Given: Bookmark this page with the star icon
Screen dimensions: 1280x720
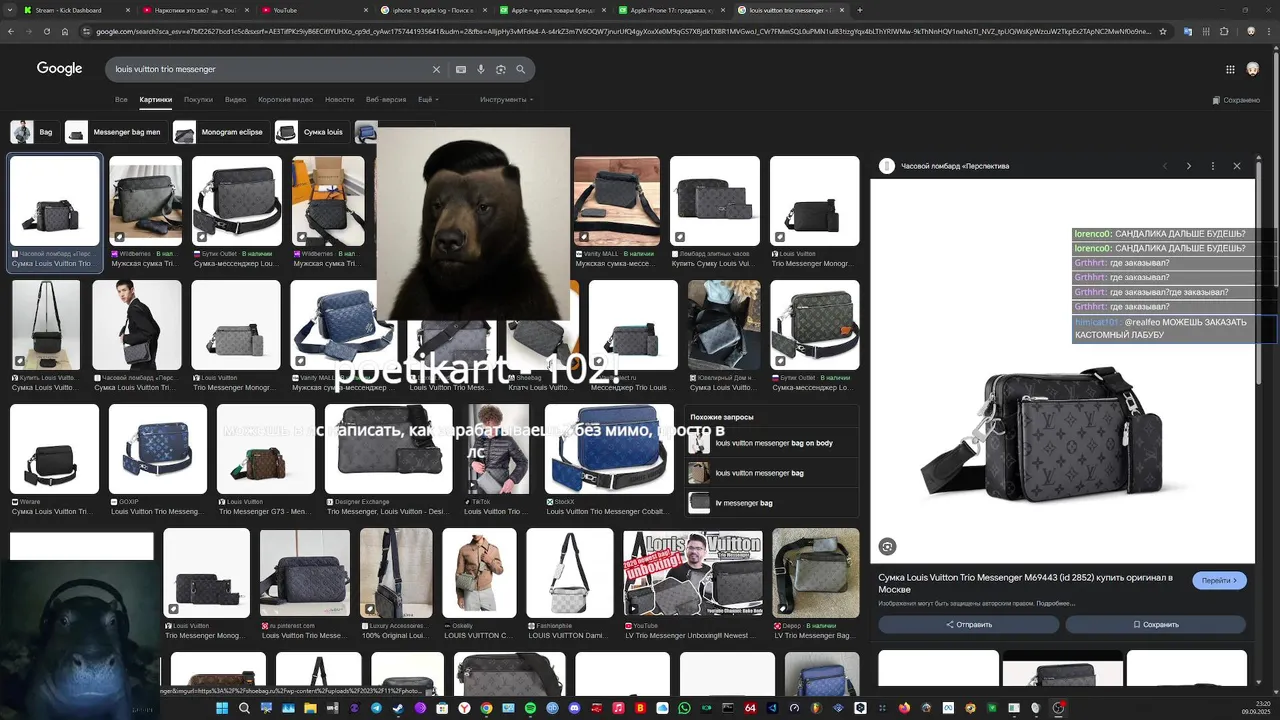Looking at the screenshot, I should [1163, 31].
